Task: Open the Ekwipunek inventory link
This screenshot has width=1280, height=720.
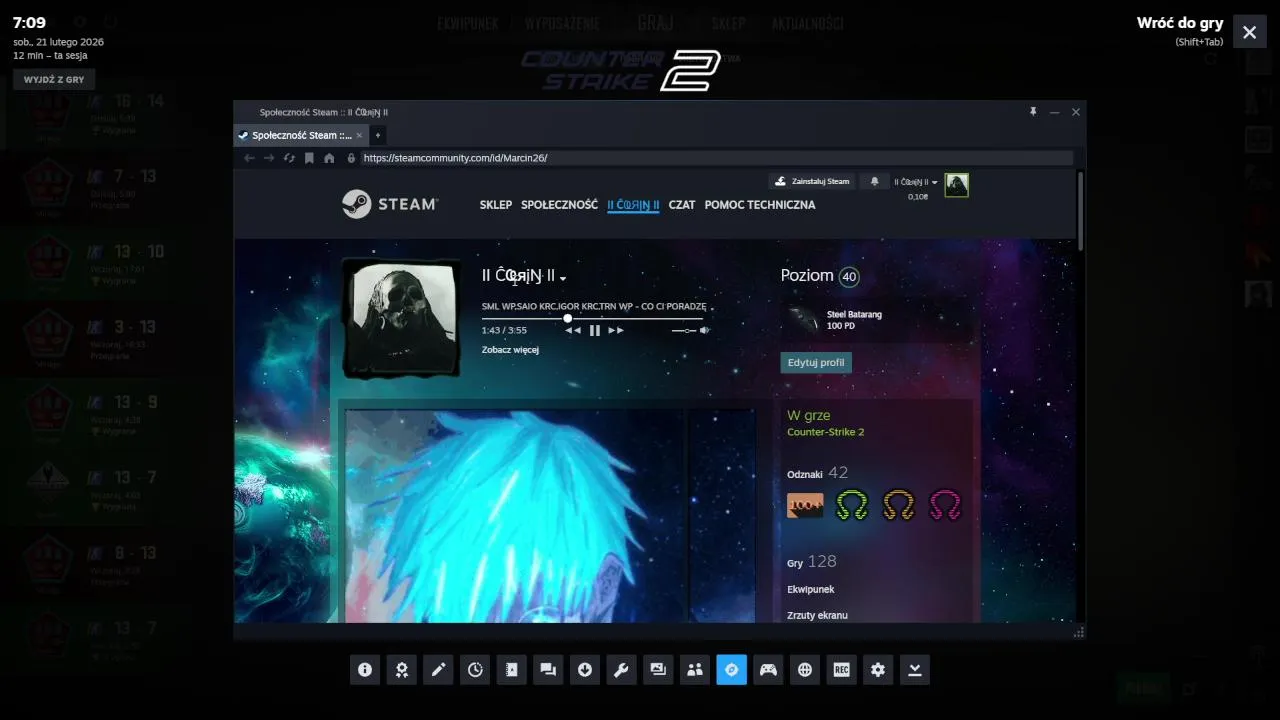Action: click(x=810, y=590)
